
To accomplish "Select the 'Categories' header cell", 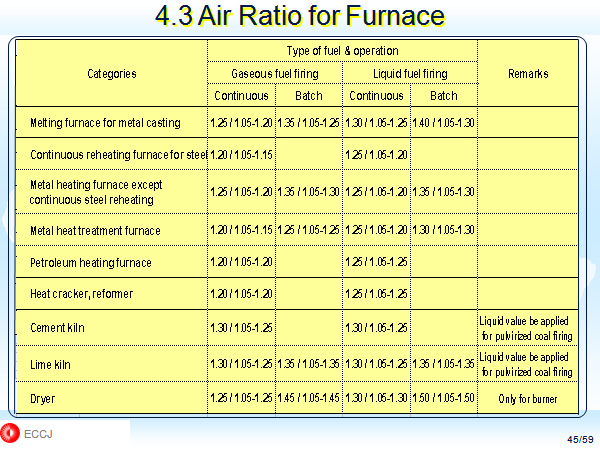I will pos(111,73).
